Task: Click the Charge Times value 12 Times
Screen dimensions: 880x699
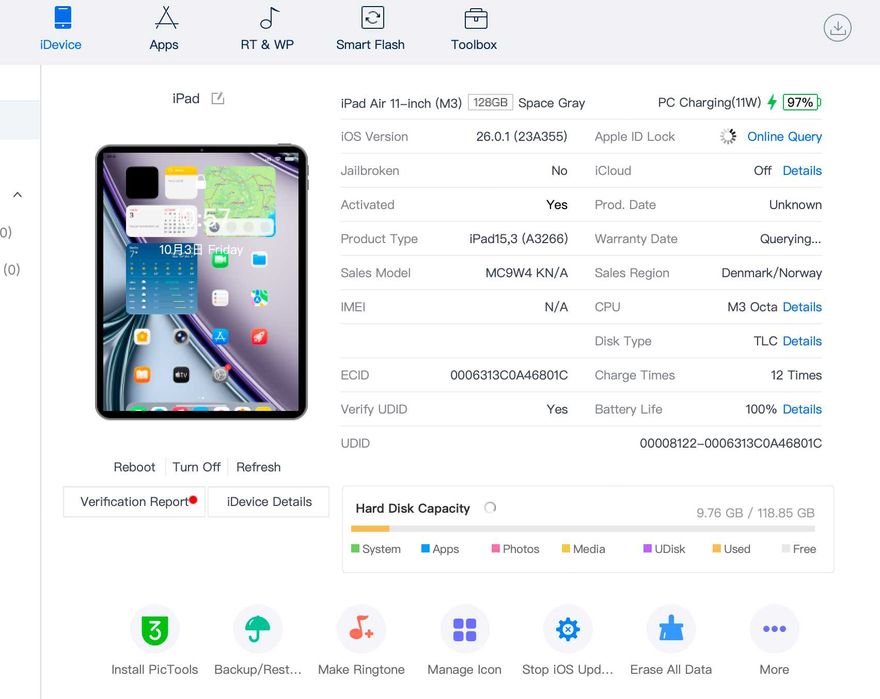Action: [x=796, y=375]
